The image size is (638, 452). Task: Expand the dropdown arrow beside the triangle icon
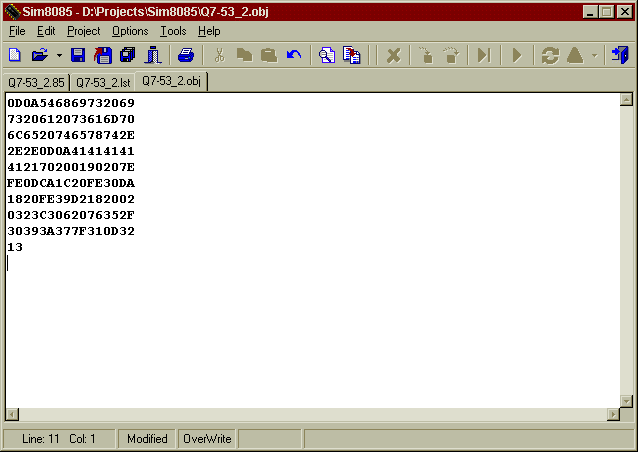pos(595,55)
